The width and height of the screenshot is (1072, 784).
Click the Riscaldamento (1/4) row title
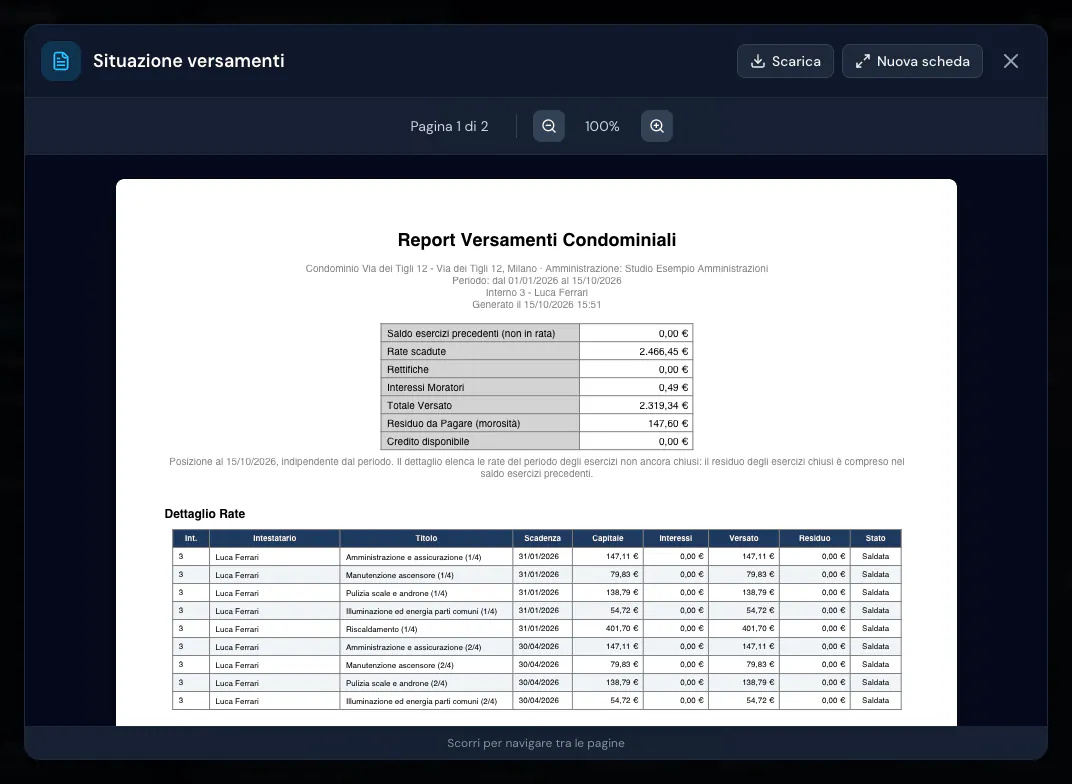tap(381, 629)
